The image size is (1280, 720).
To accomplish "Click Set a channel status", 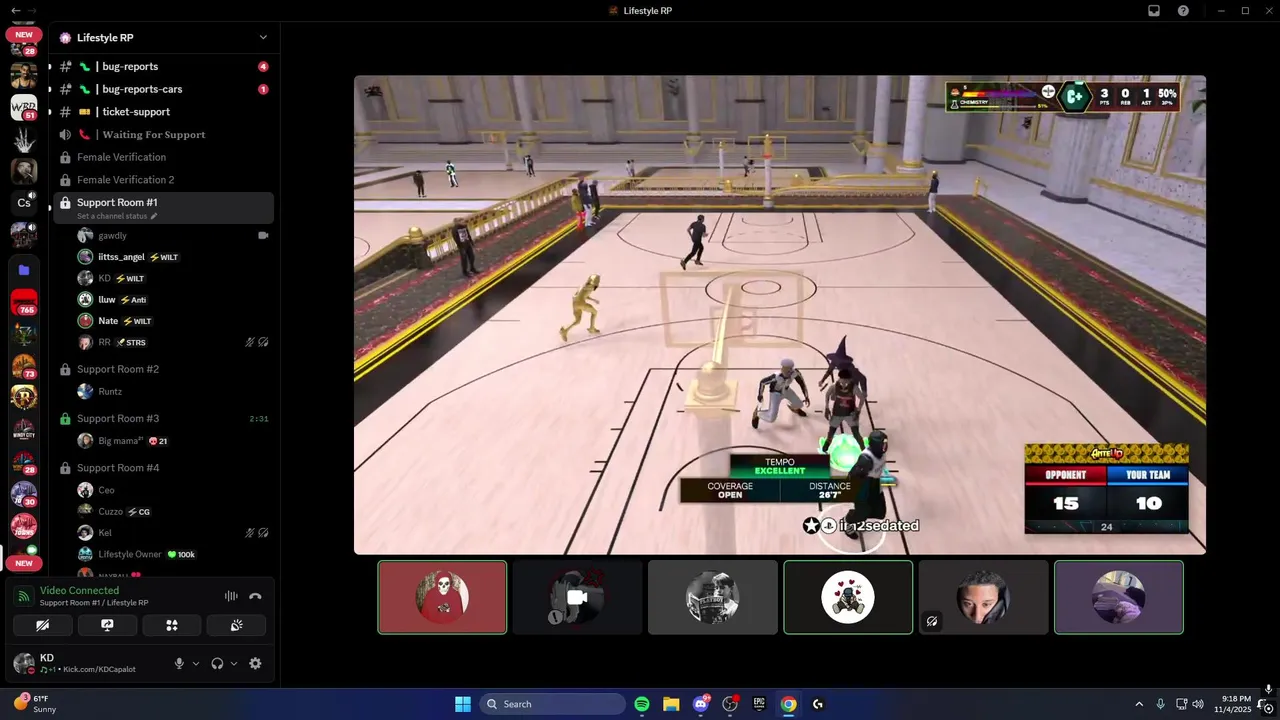I will 117,216.
